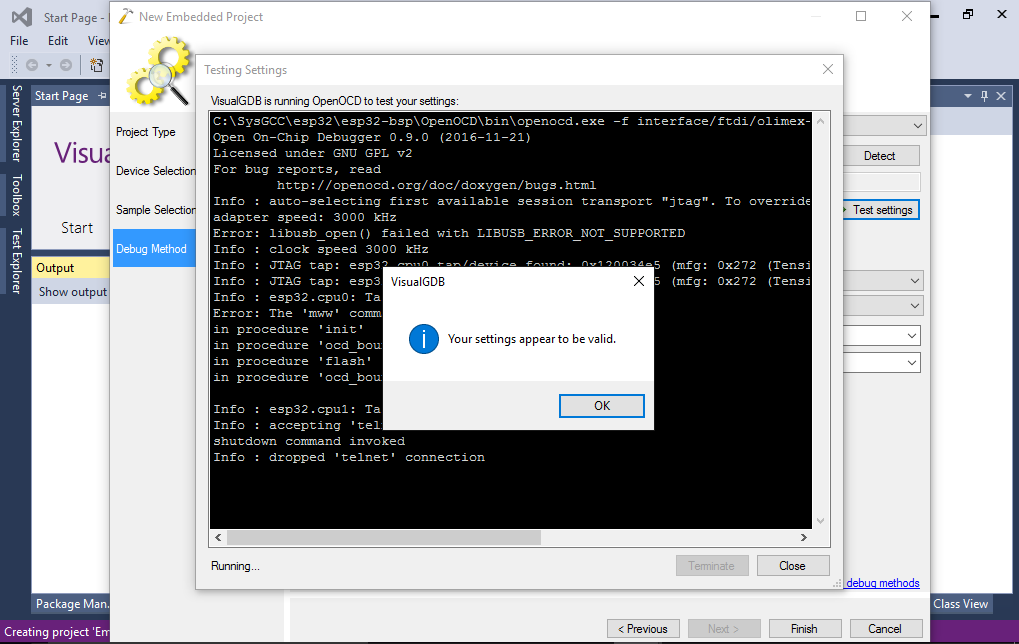Screen dimensions: 1019x644
Task: Click the Show output from label
Action: click(x=73, y=292)
